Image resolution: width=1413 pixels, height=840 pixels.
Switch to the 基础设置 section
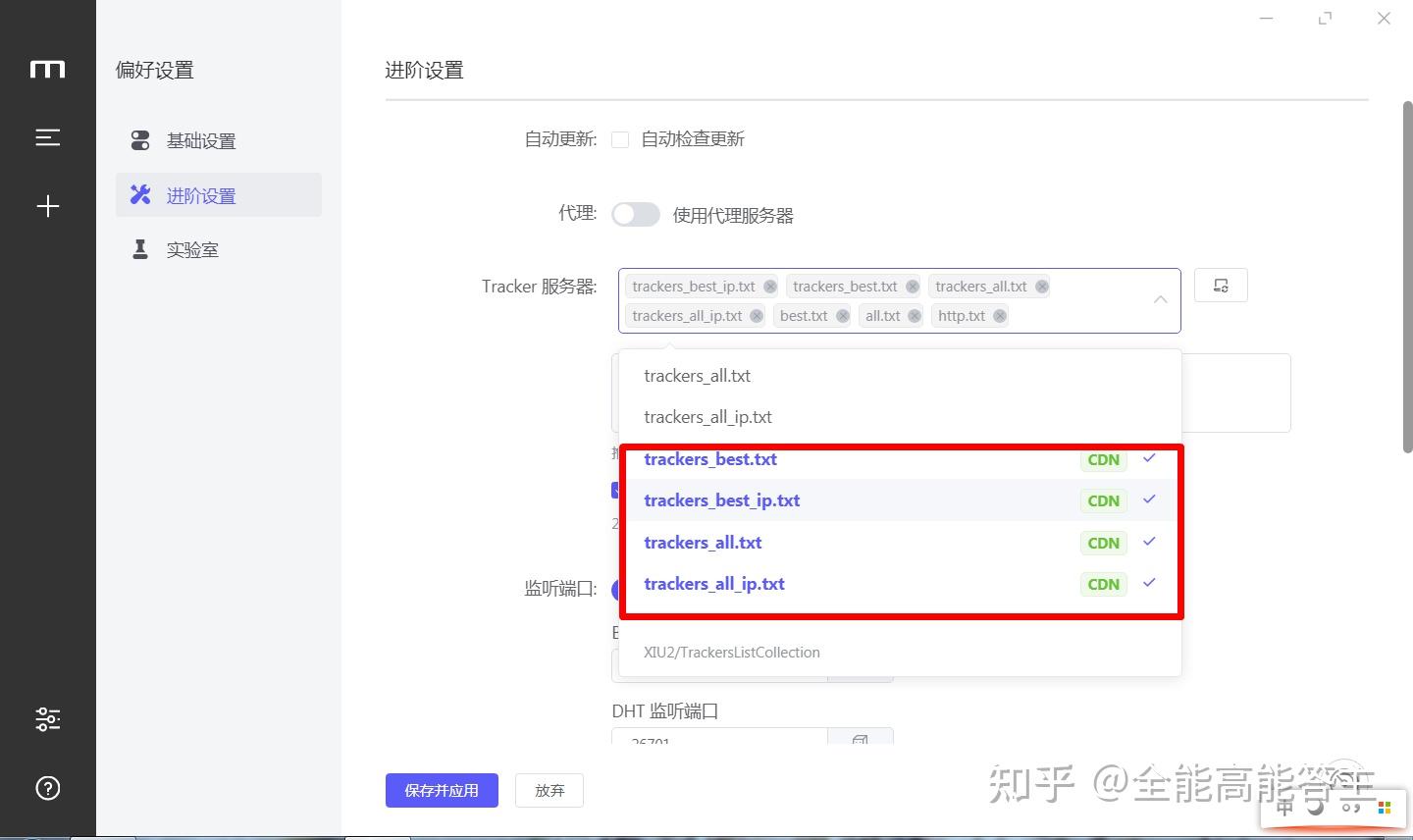(201, 140)
